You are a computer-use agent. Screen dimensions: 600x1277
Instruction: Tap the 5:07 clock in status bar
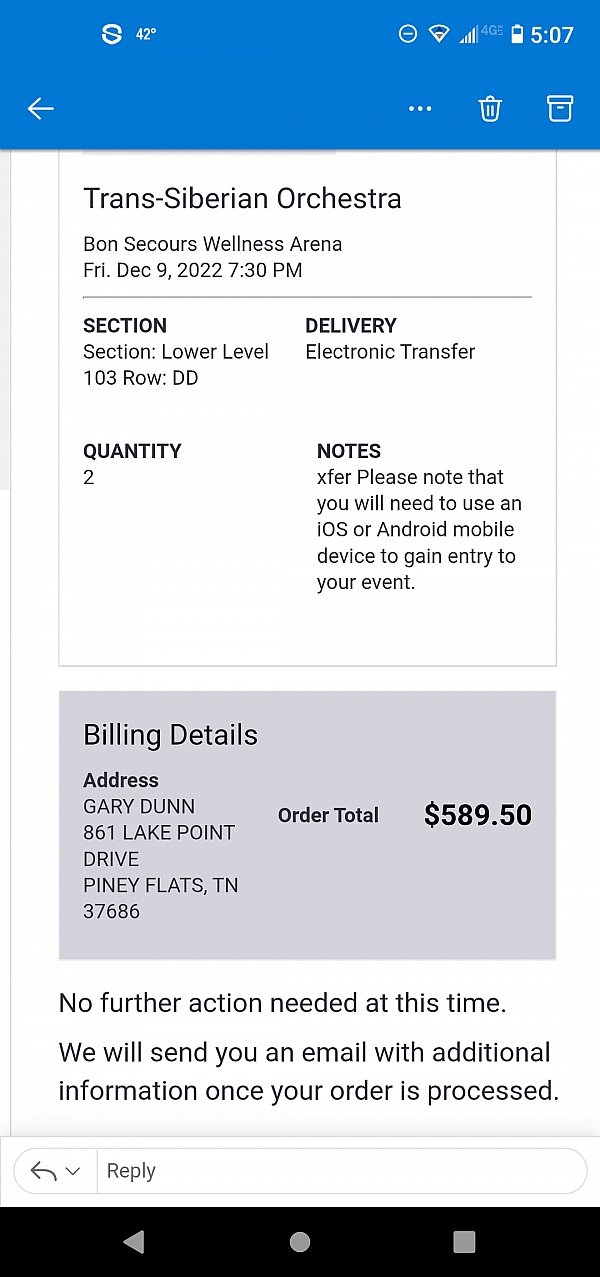pos(552,35)
